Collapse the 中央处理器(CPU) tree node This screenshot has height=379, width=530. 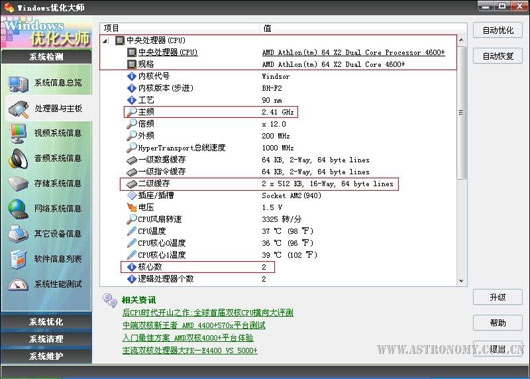click(106, 41)
